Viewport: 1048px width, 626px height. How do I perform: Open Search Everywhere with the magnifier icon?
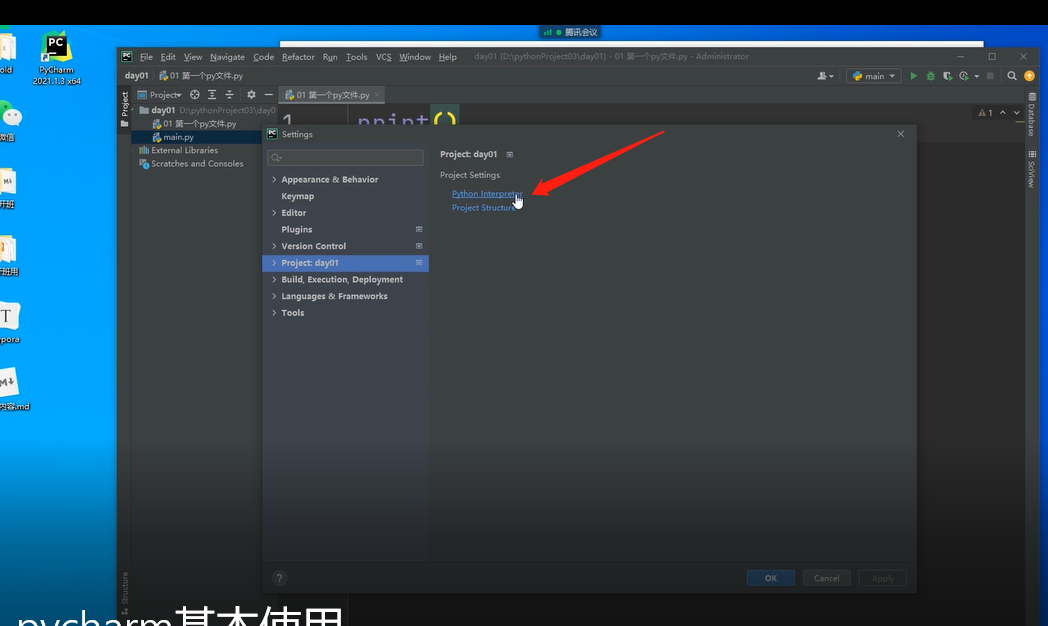[x=1012, y=76]
